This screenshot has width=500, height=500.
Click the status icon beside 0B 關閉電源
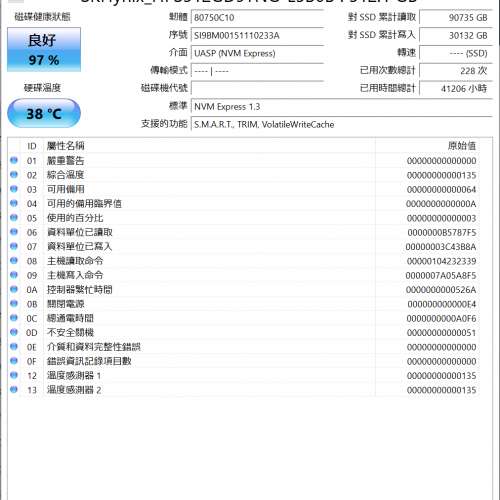pos(14,304)
